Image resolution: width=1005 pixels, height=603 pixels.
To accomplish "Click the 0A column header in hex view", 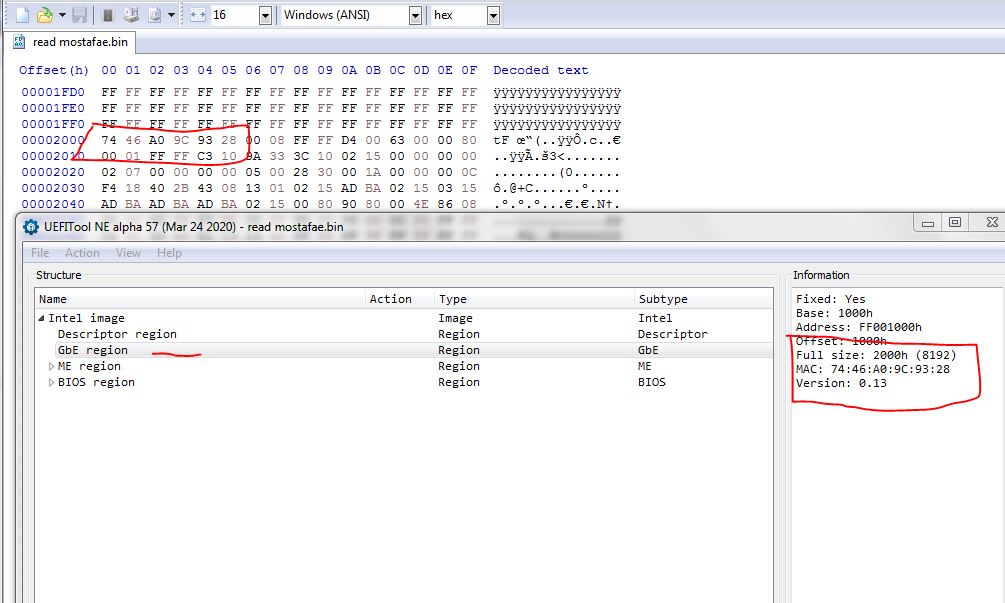I will point(349,70).
